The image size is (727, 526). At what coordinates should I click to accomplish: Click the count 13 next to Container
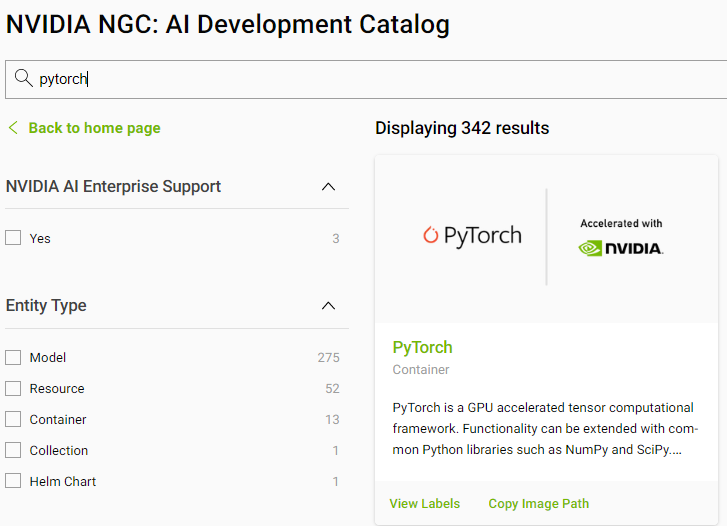[x=332, y=420]
